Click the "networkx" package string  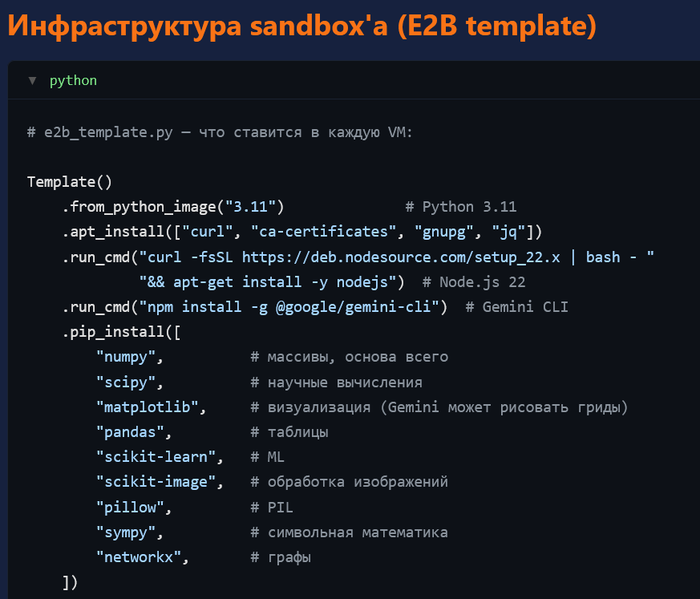139,558
